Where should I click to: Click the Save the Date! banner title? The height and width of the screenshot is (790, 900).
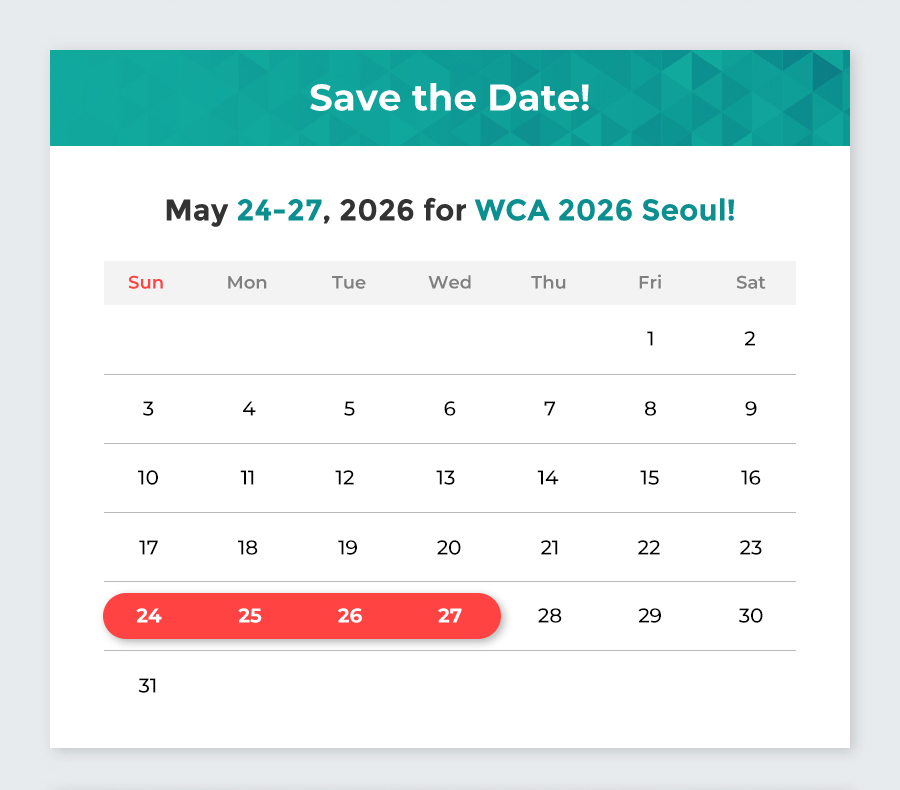point(449,98)
